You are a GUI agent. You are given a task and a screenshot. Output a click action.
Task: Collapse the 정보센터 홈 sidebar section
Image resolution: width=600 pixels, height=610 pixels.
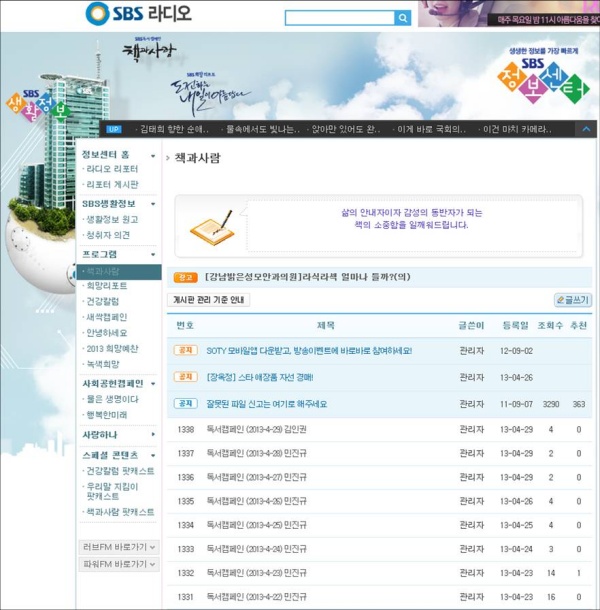click(153, 156)
